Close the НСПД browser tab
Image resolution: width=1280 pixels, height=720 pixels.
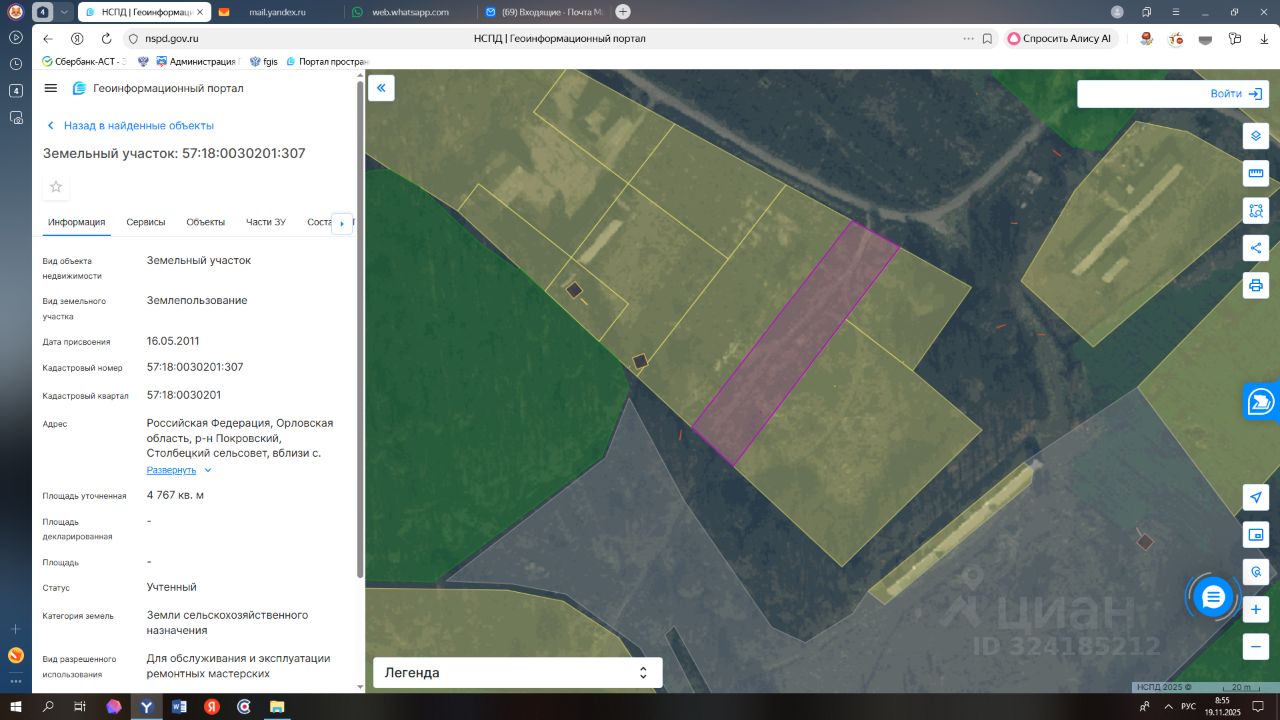point(198,12)
